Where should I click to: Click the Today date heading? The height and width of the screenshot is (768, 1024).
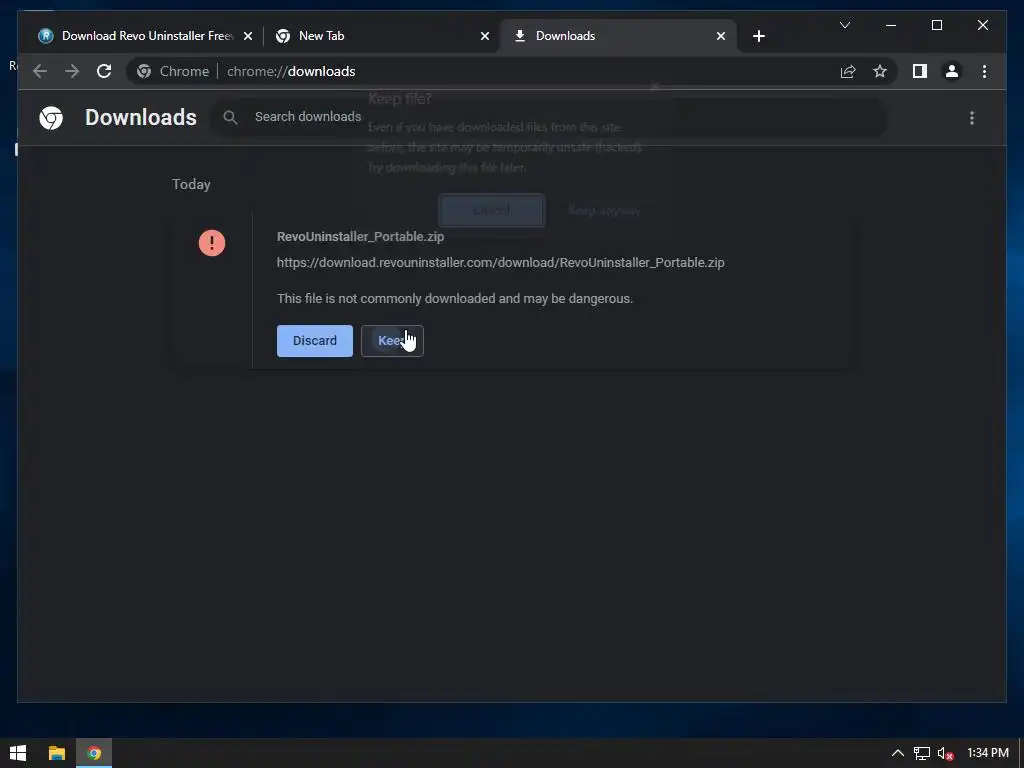[191, 184]
